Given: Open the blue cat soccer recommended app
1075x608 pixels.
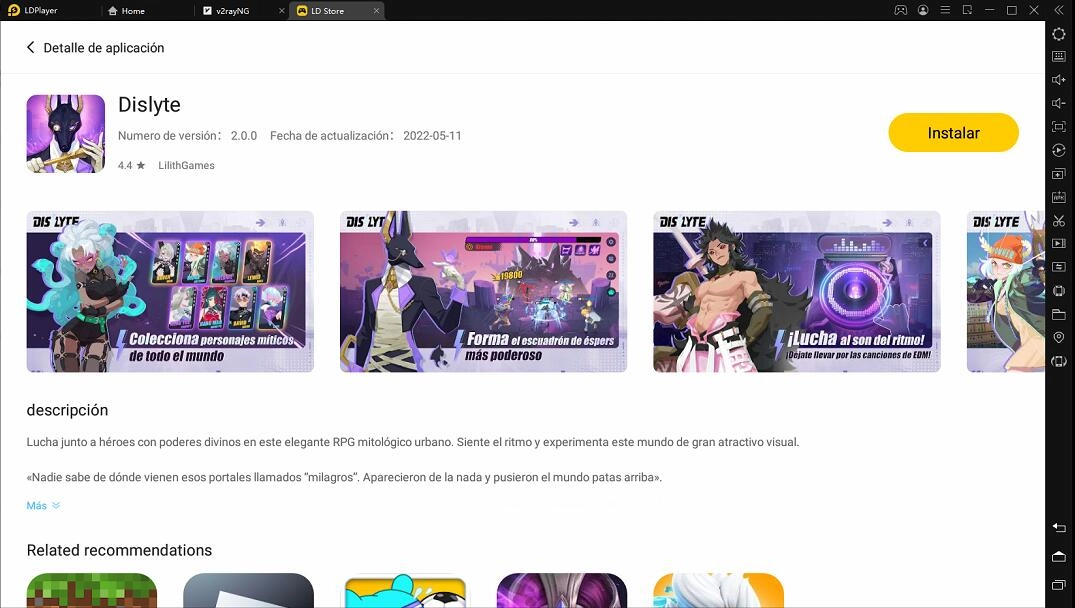Looking at the screenshot, I should [405, 590].
